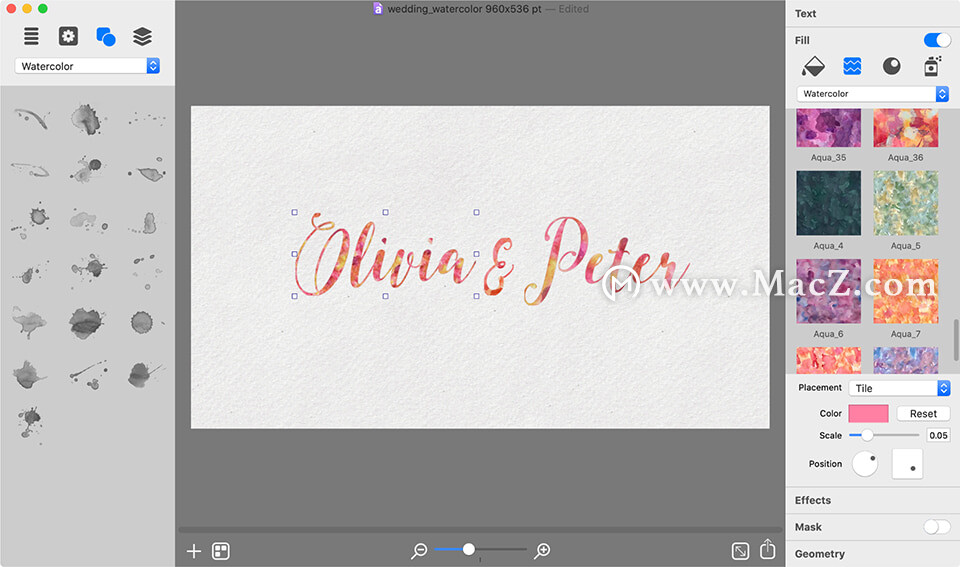Open the grid templates icon below canvas
The height and width of the screenshot is (567, 960).
click(220, 551)
